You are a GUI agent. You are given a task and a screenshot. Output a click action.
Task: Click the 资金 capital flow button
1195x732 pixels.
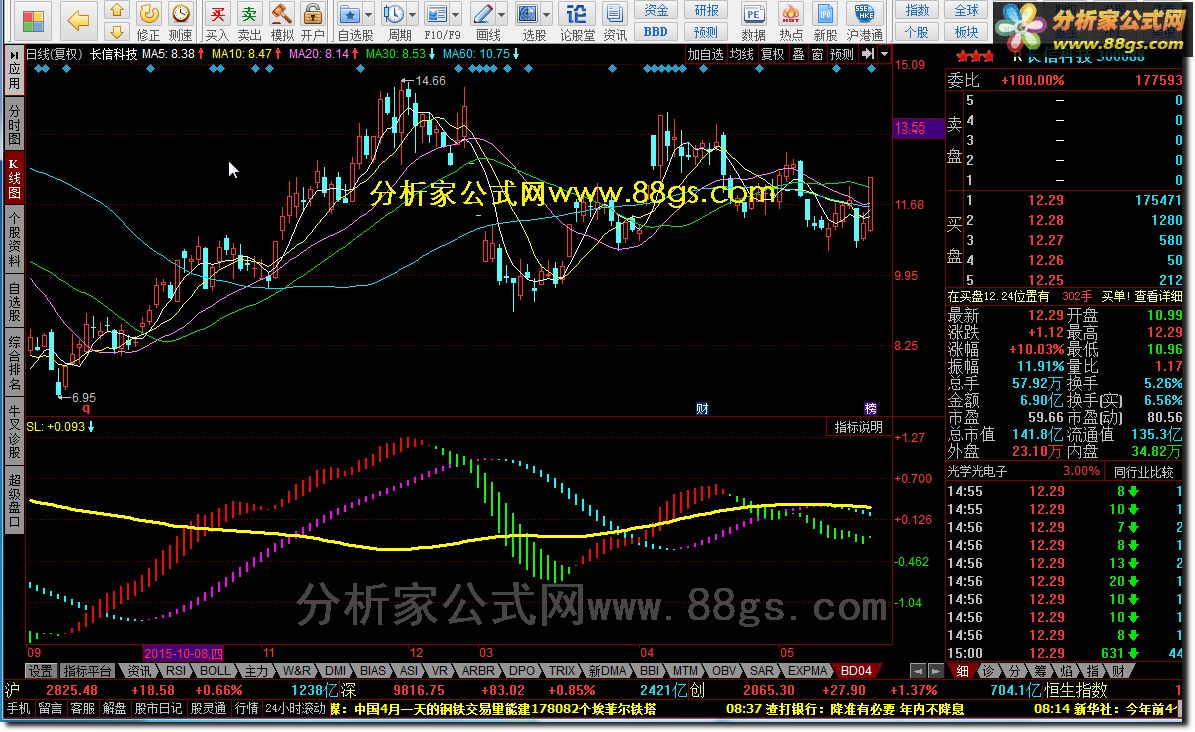click(x=655, y=10)
